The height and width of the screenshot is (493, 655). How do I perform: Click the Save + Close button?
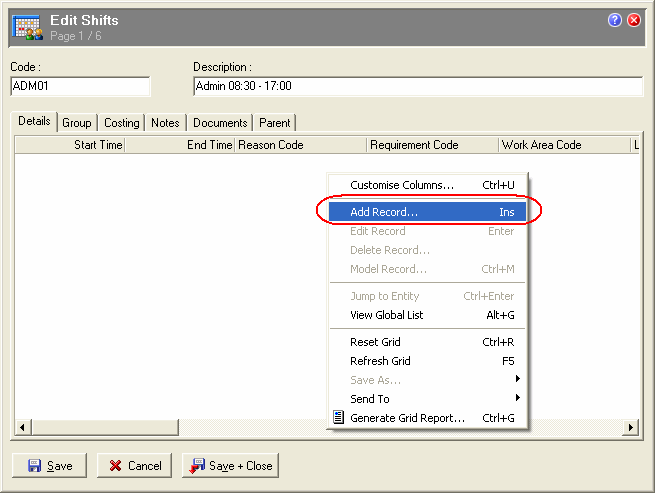click(231, 466)
